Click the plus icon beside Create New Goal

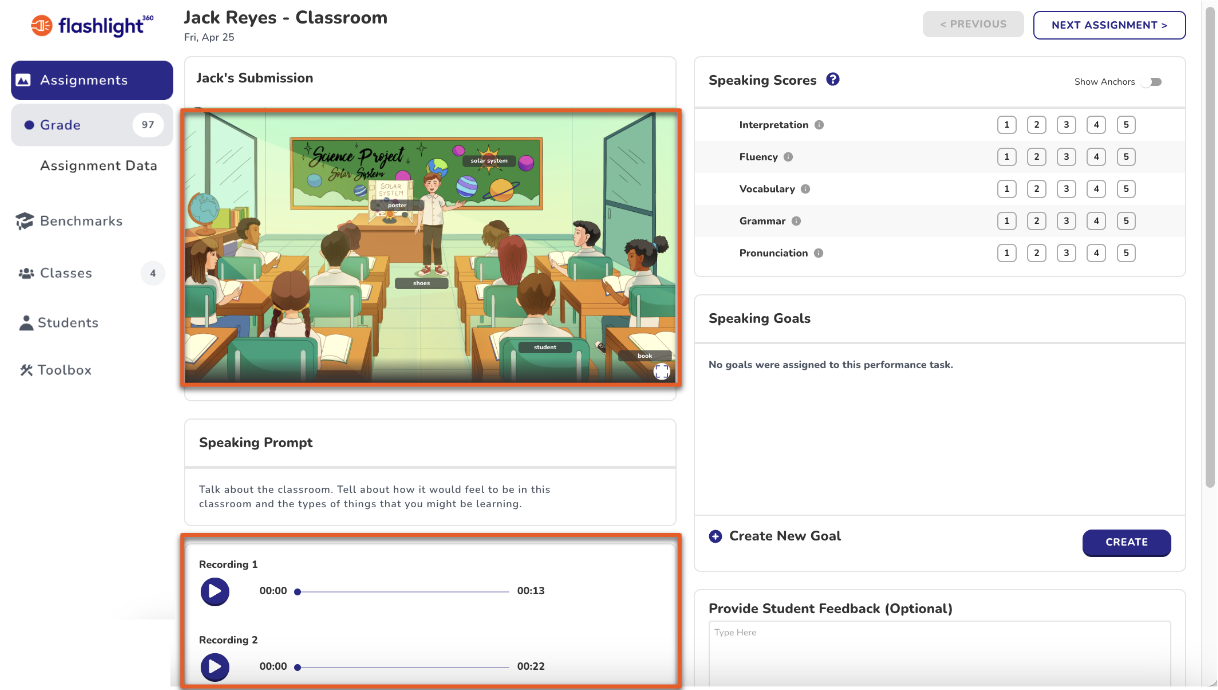point(715,536)
